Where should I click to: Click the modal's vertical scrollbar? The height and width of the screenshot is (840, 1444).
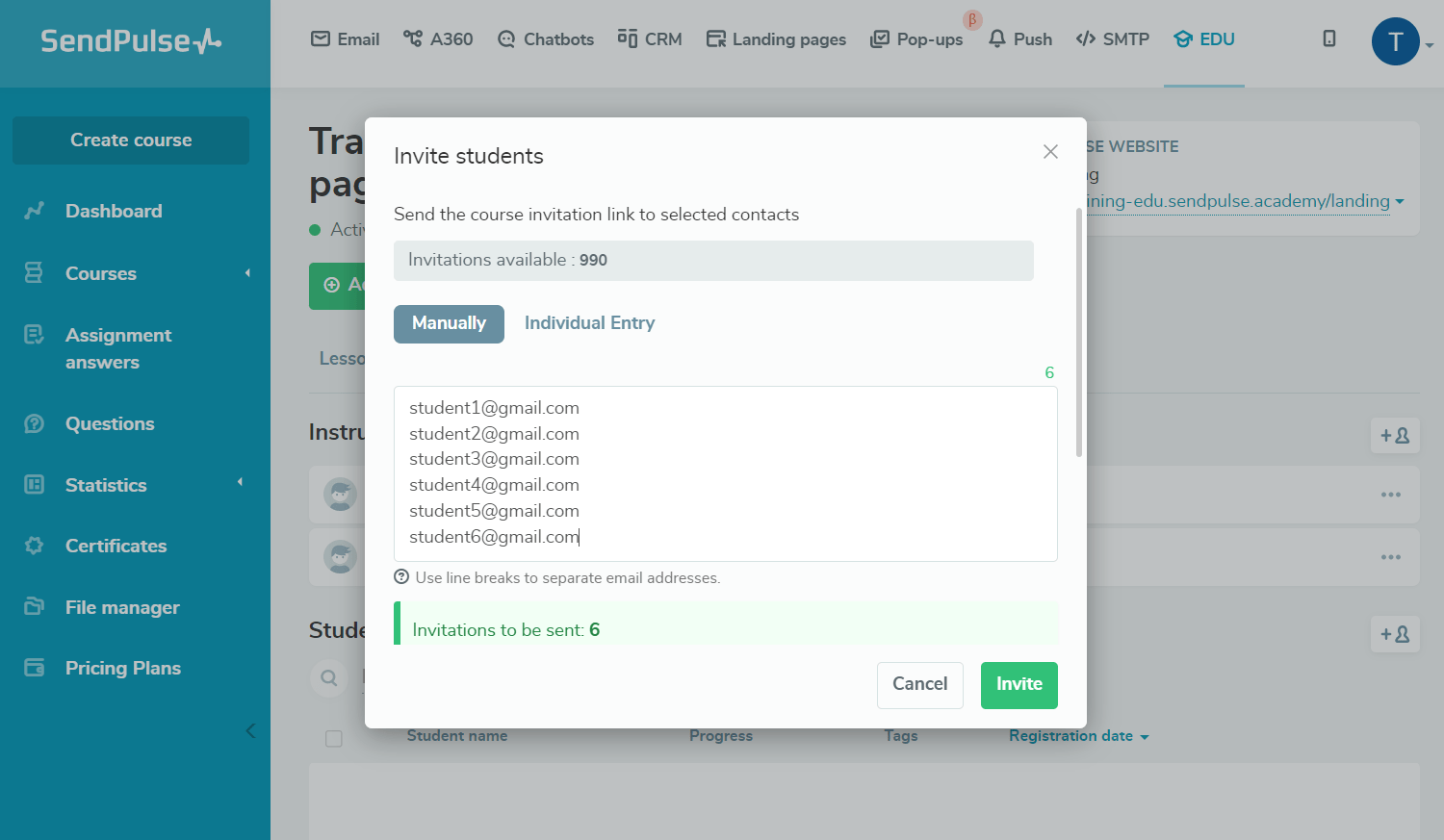pos(1079,332)
